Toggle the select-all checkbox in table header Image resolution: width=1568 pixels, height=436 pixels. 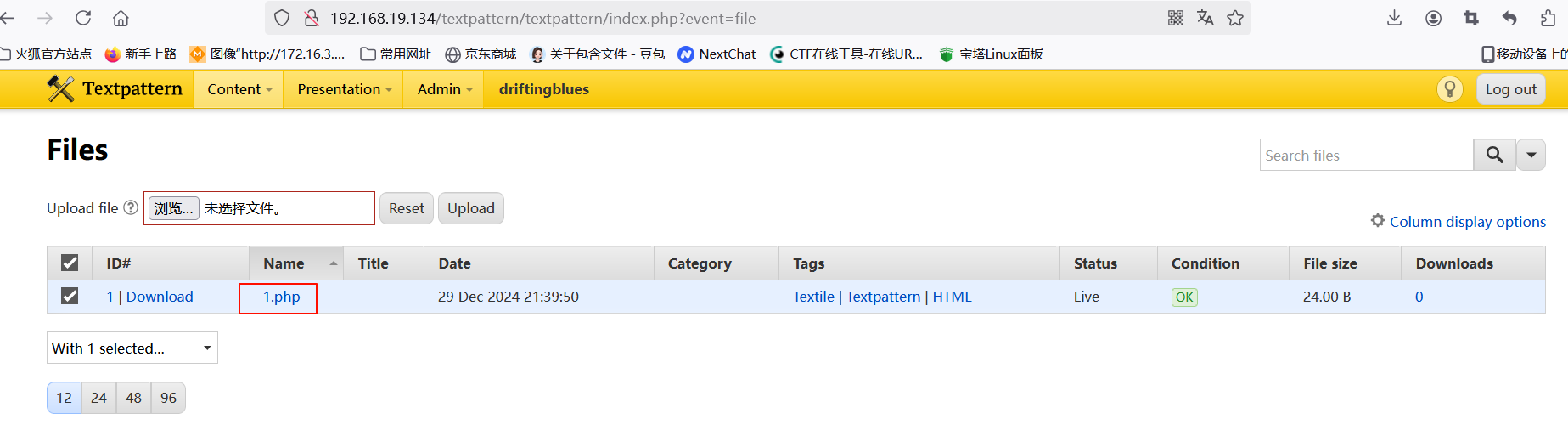click(70, 263)
